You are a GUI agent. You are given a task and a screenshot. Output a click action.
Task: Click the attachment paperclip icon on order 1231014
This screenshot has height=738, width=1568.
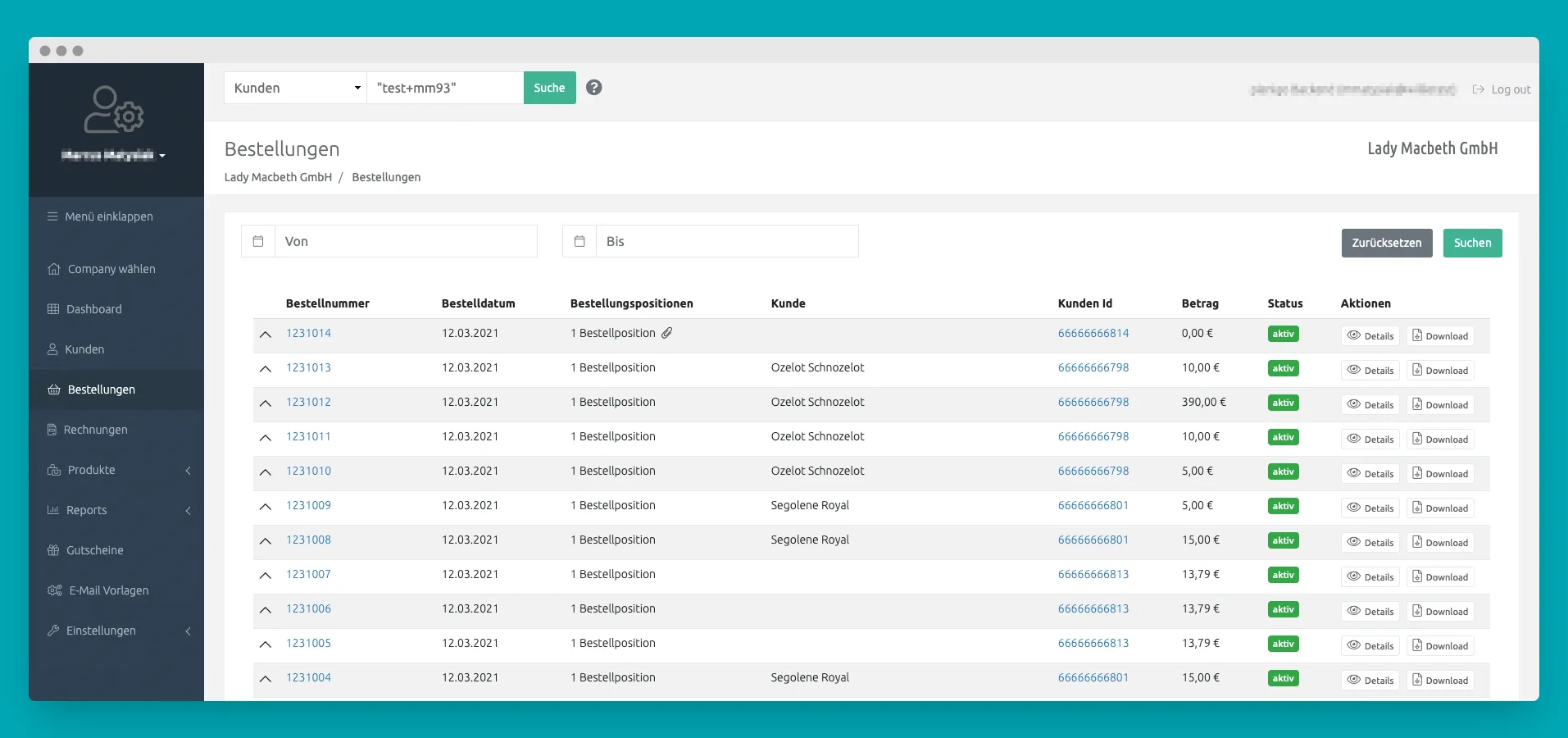tap(667, 333)
